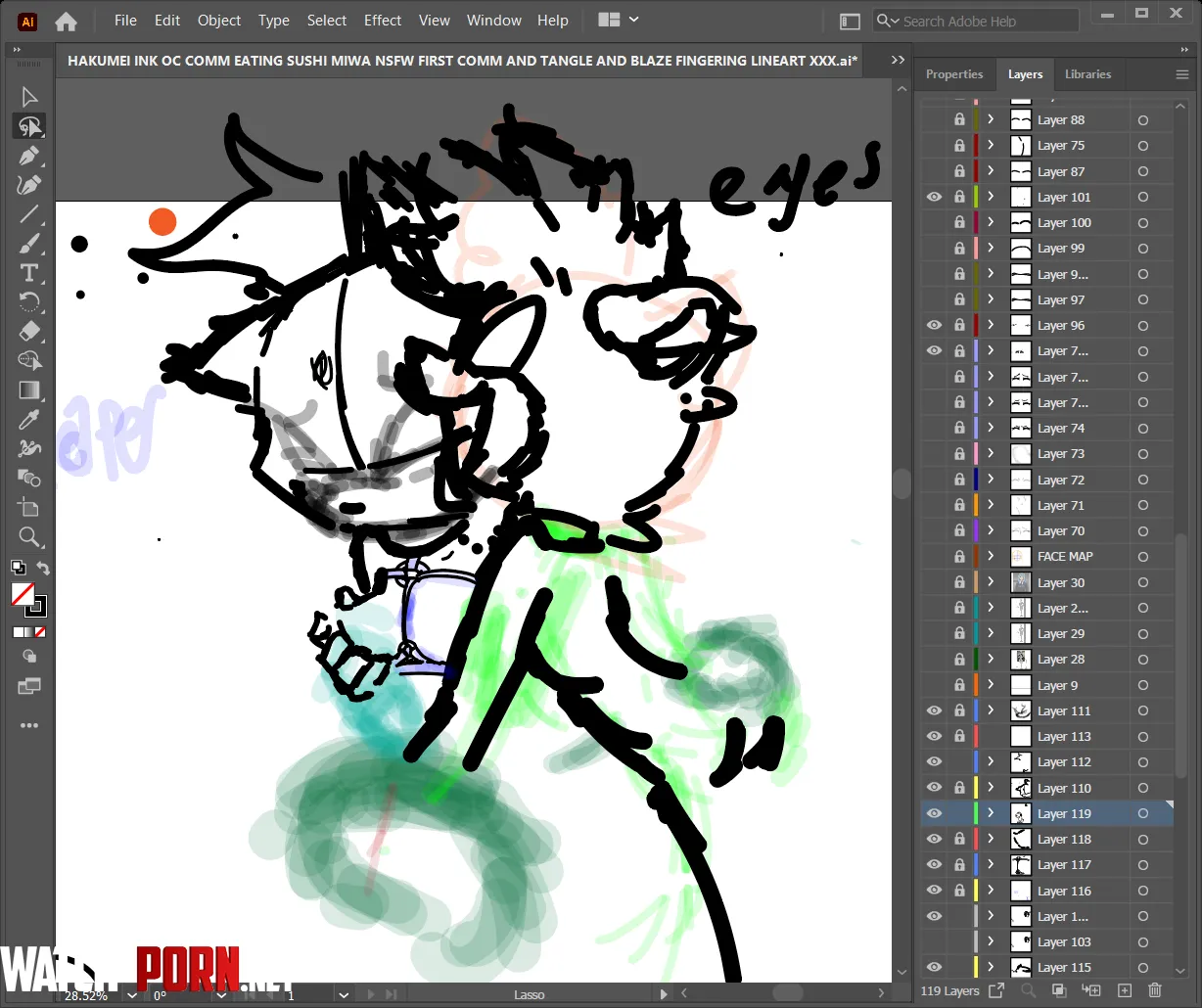Unlock Layer 88 padlock

(x=959, y=119)
